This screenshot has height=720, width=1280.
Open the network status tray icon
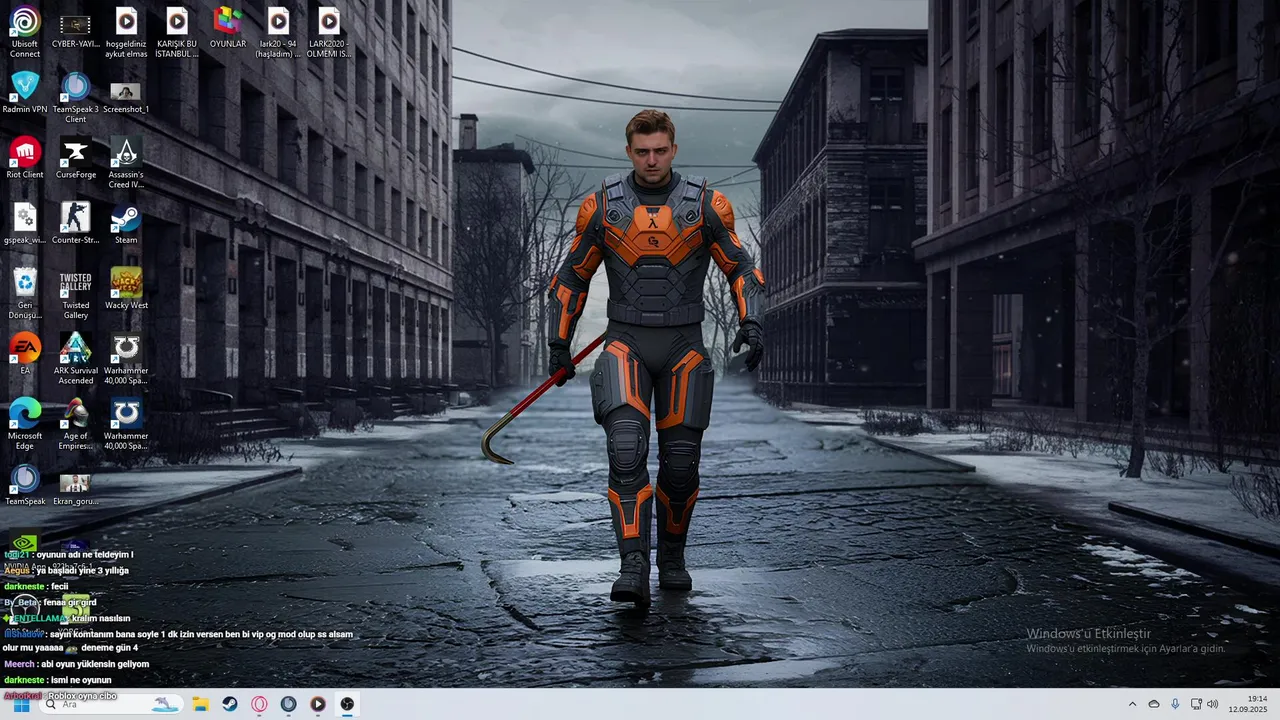[x=1196, y=704]
